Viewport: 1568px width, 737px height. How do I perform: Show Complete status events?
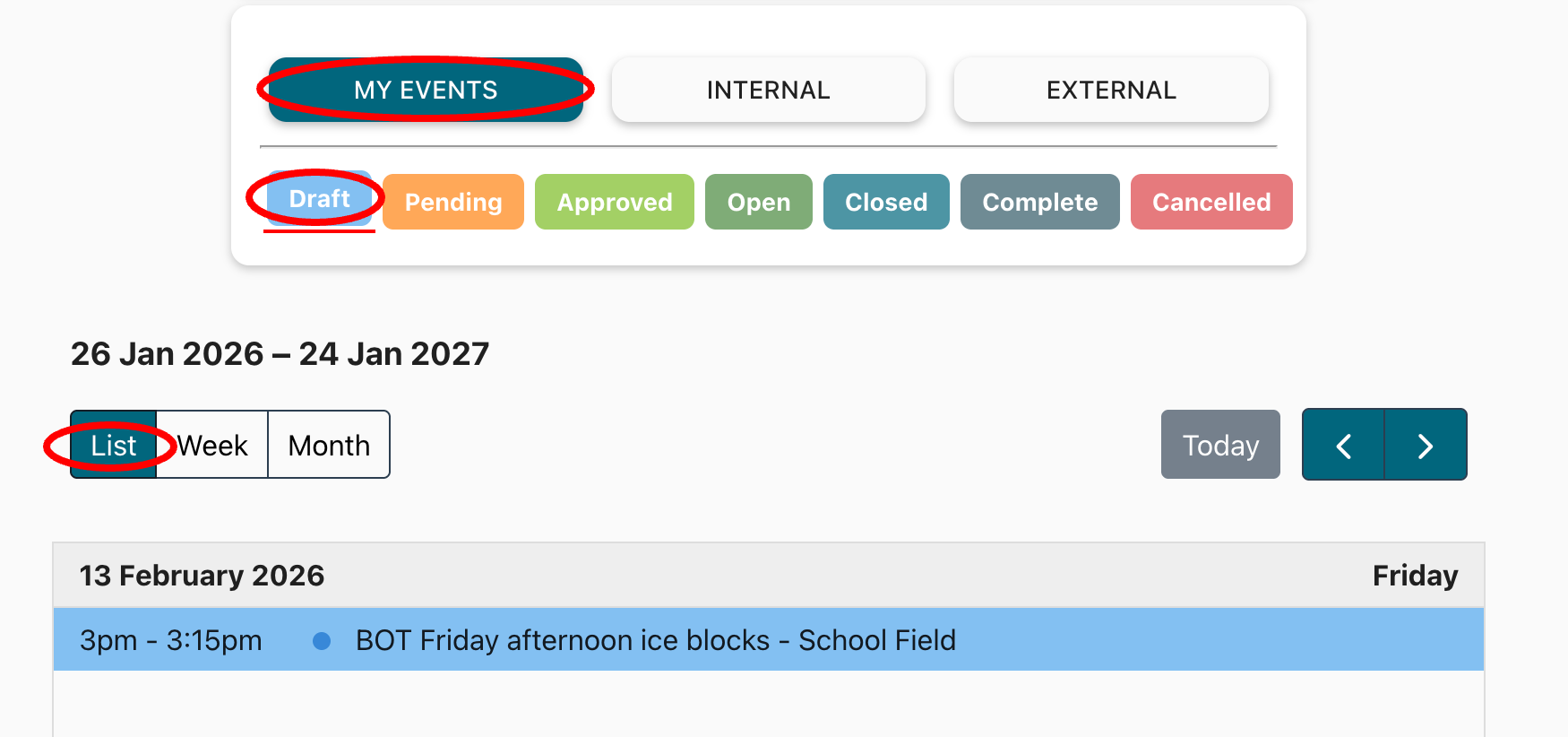coord(1039,202)
